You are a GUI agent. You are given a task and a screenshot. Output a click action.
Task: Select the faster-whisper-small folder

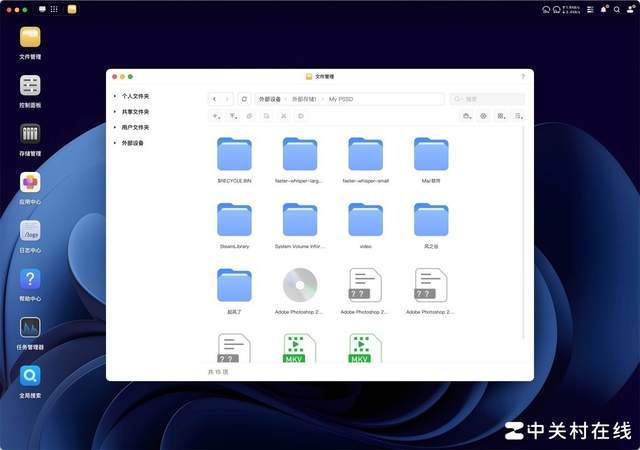[x=365, y=160]
